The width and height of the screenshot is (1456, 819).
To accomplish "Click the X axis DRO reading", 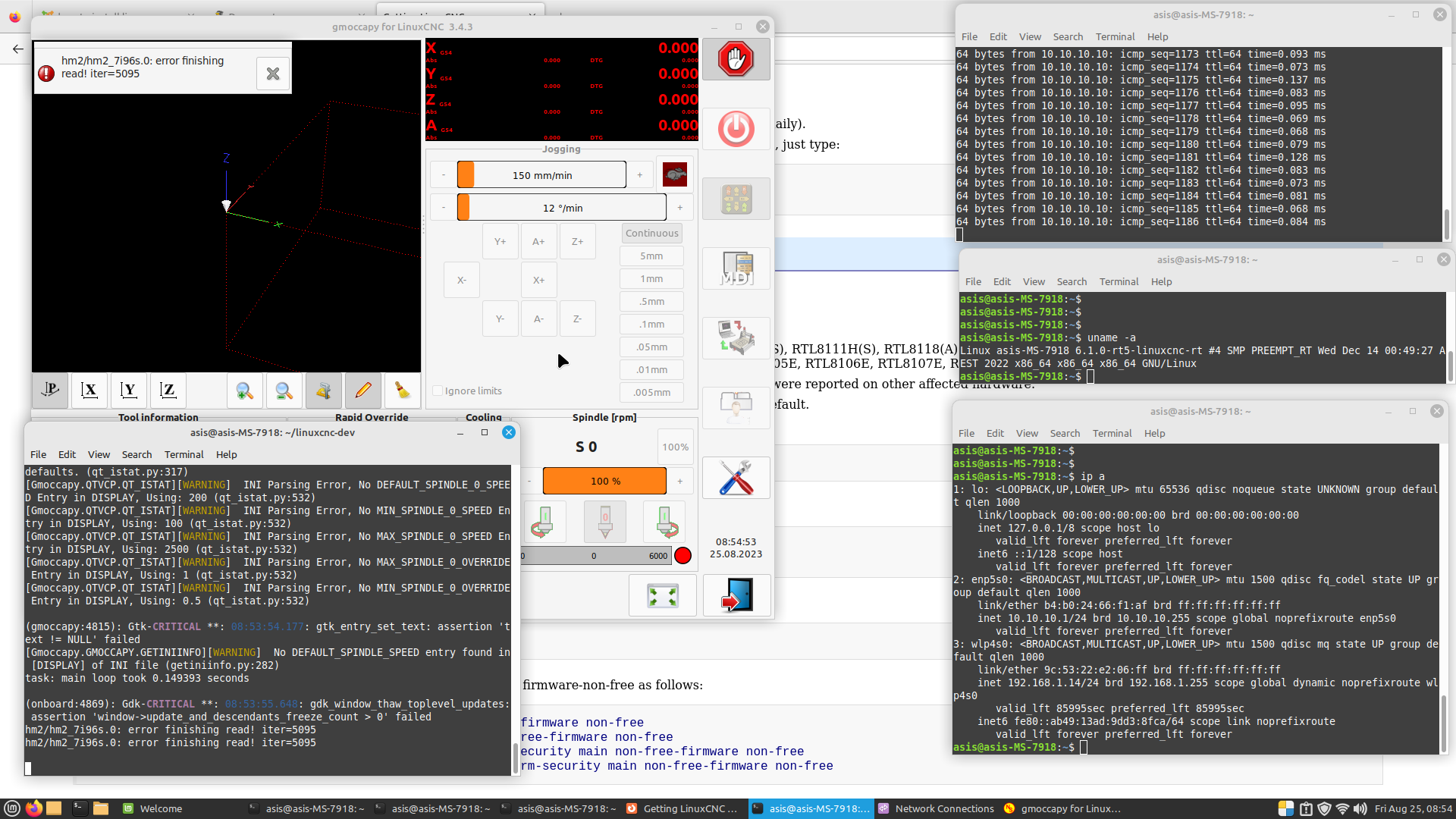I will click(x=677, y=49).
